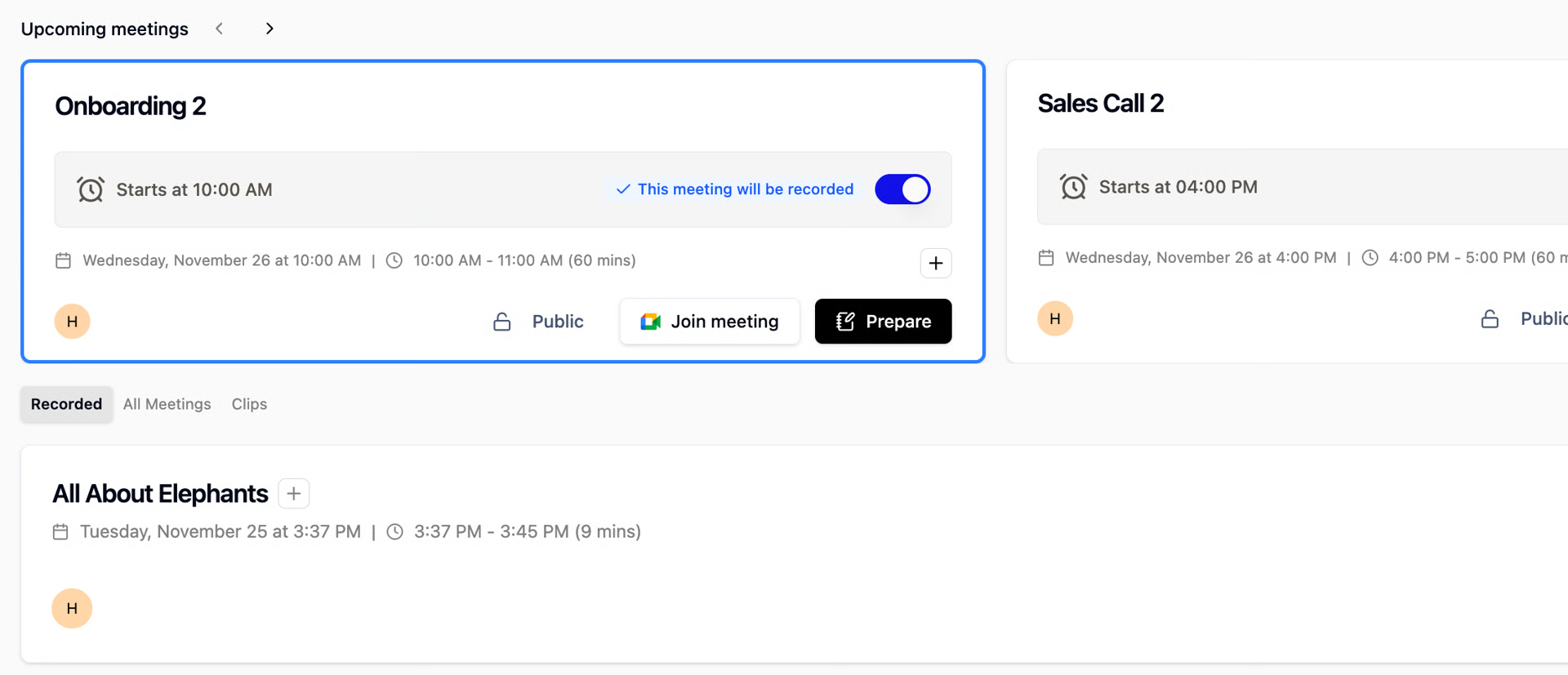Click 'Tuesday, November 25 at 3:37 PM' text
This screenshot has width=1568, height=675.
pos(220,532)
